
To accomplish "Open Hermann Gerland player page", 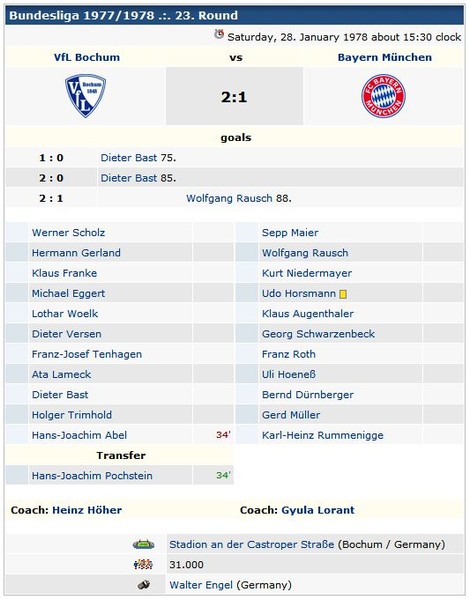I will pyautogui.click(x=76, y=253).
